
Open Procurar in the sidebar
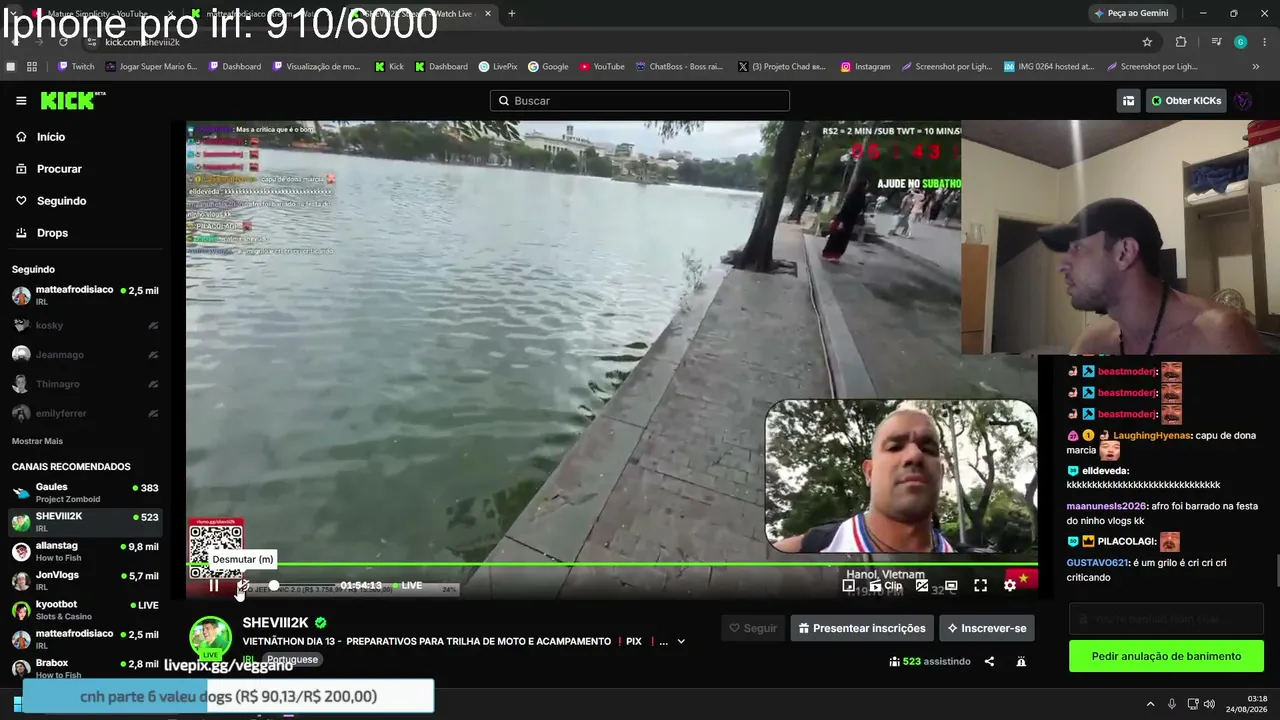[59, 169]
